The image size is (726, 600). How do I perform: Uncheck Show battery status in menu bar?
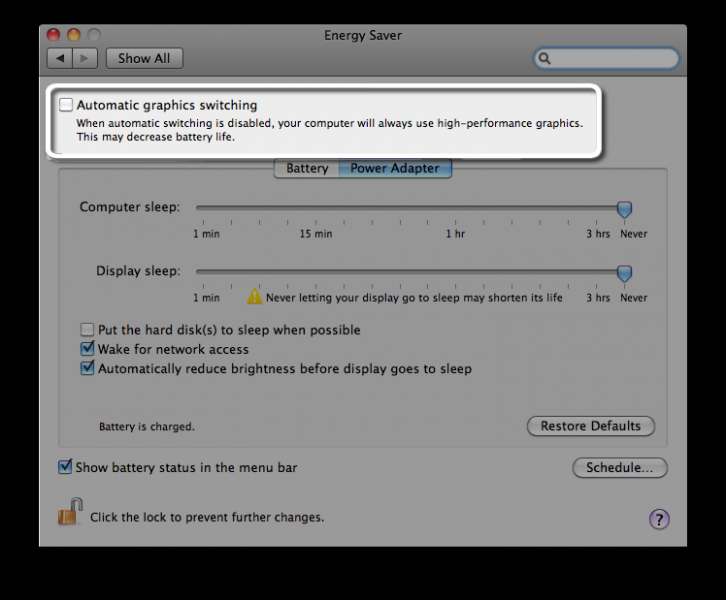coord(65,467)
